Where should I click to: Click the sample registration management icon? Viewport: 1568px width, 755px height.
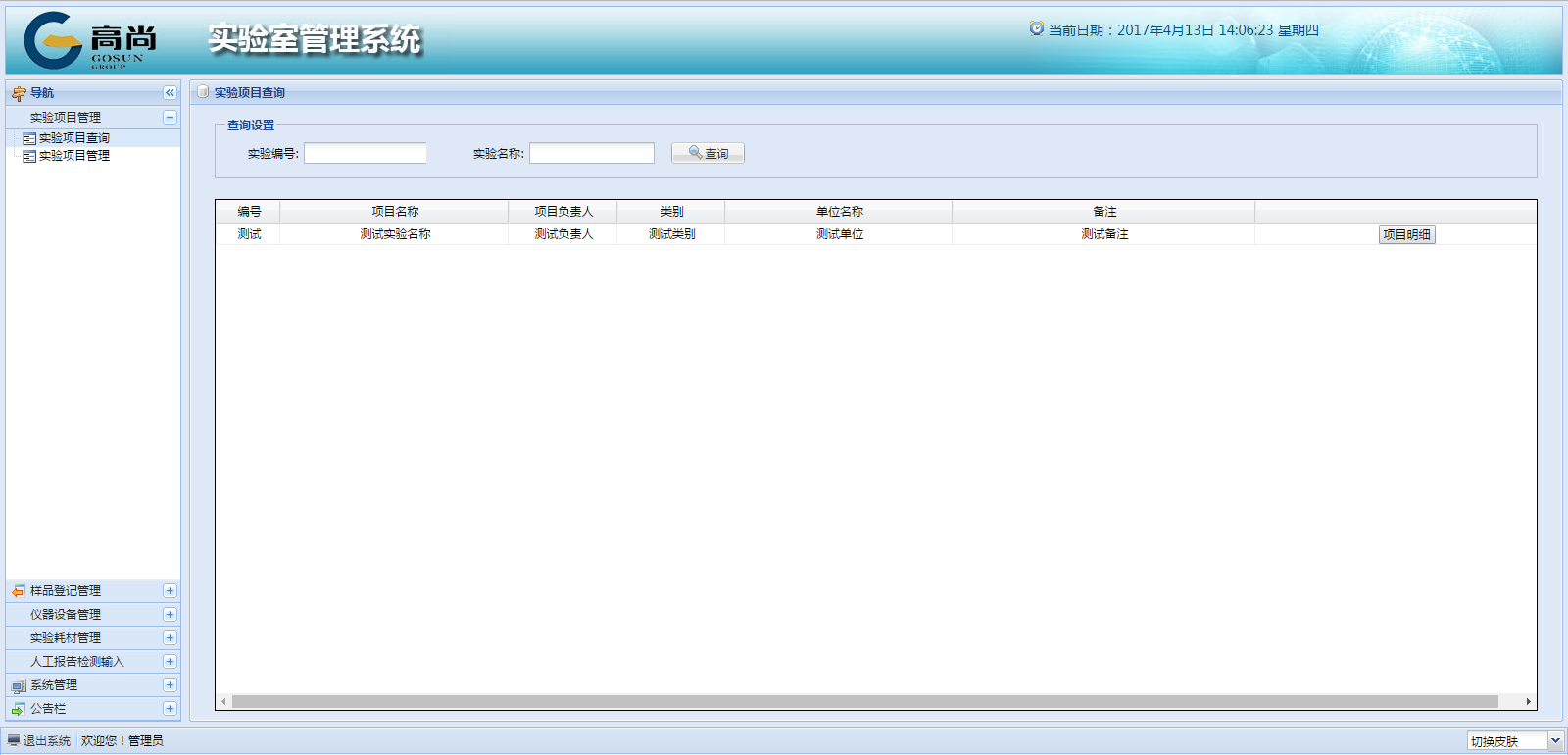tap(19, 591)
